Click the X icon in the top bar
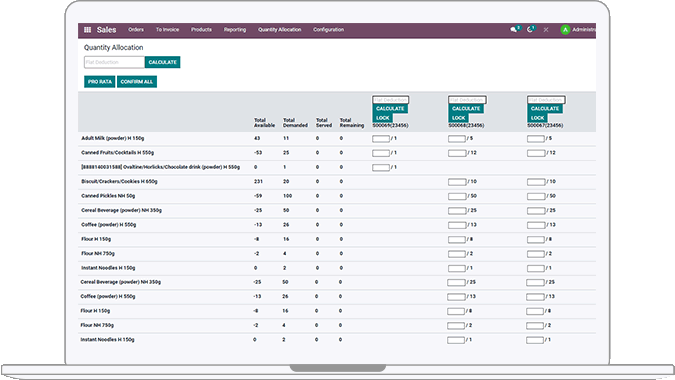 546,30
